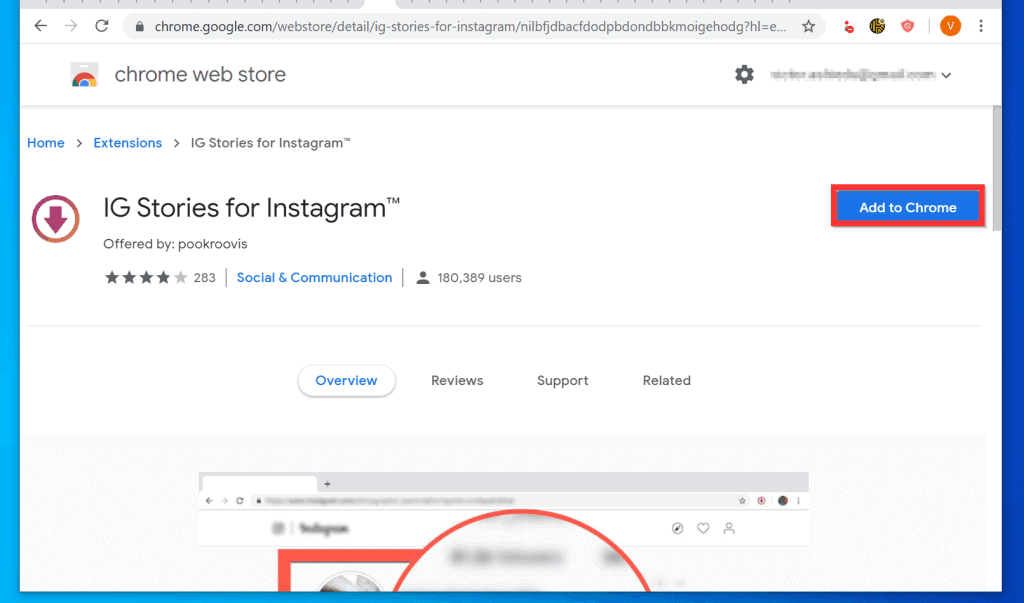Click the Add to Chrome button
This screenshot has height=603, width=1024.
coord(908,207)
